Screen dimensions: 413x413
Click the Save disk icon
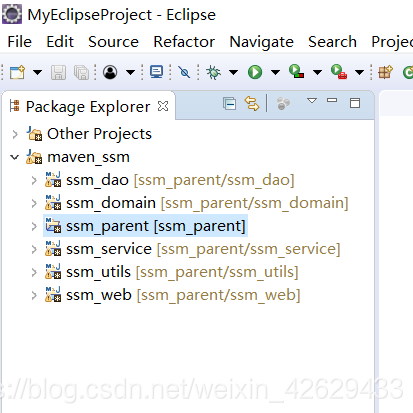pyautogui.click(x=58, y=72)
